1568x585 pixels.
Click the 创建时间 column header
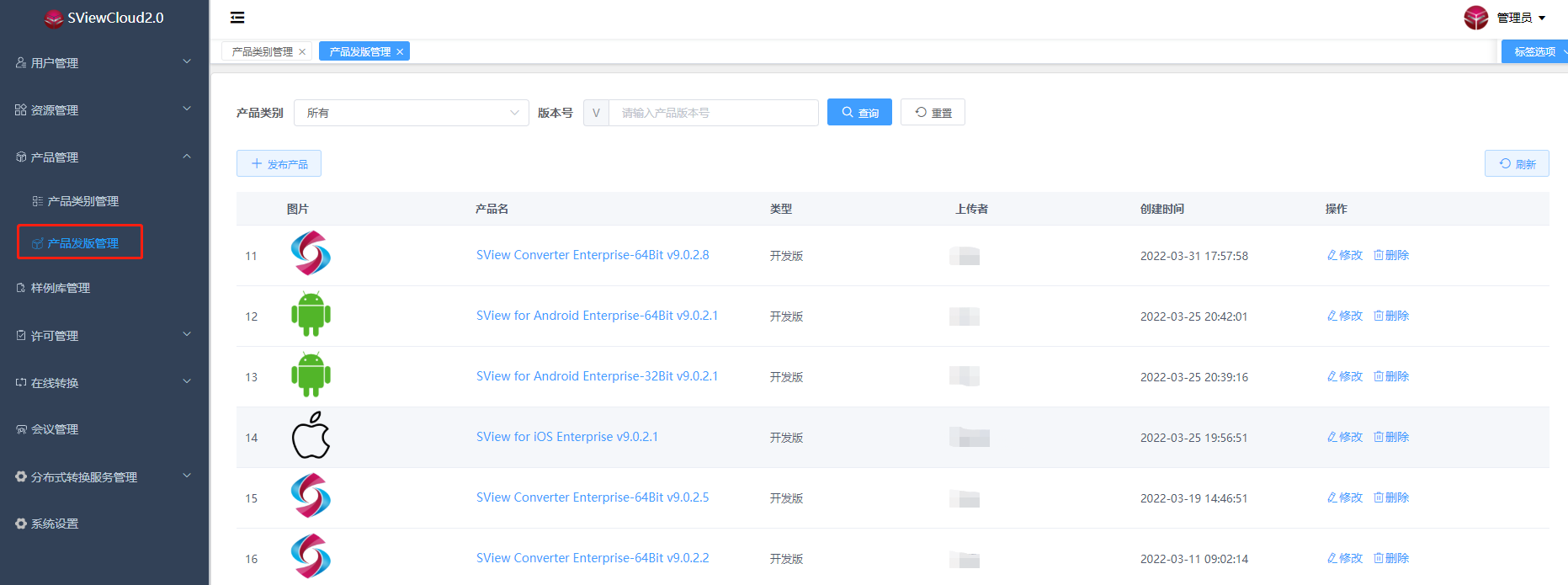coord(1161,209)
